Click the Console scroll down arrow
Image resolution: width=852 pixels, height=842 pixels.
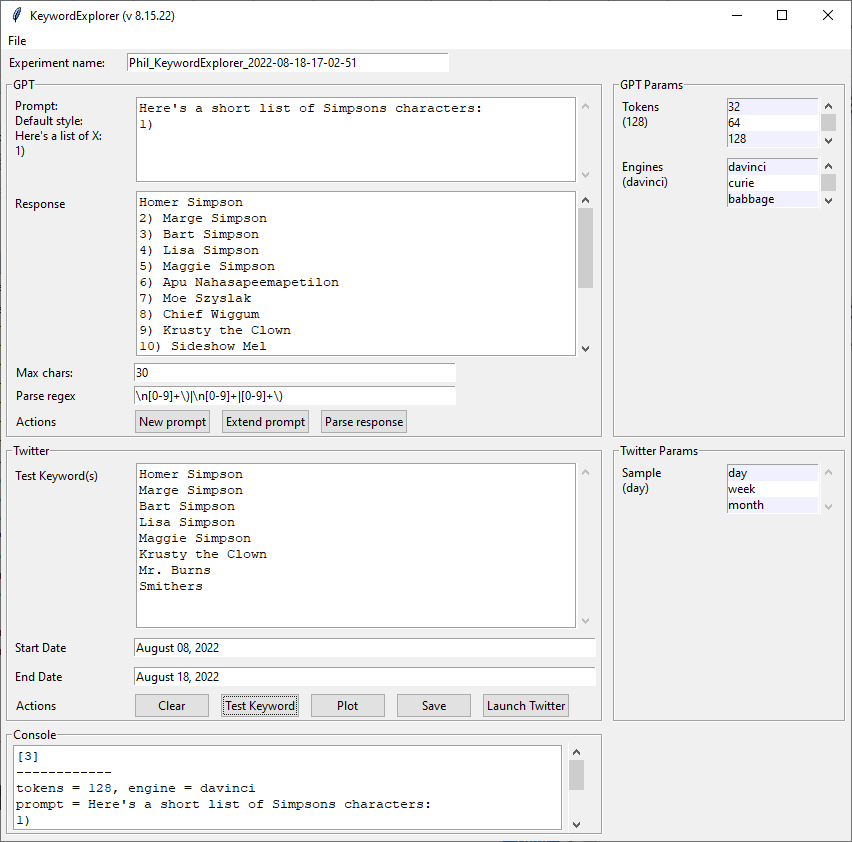pyautogui.click(x=577, y=825)
